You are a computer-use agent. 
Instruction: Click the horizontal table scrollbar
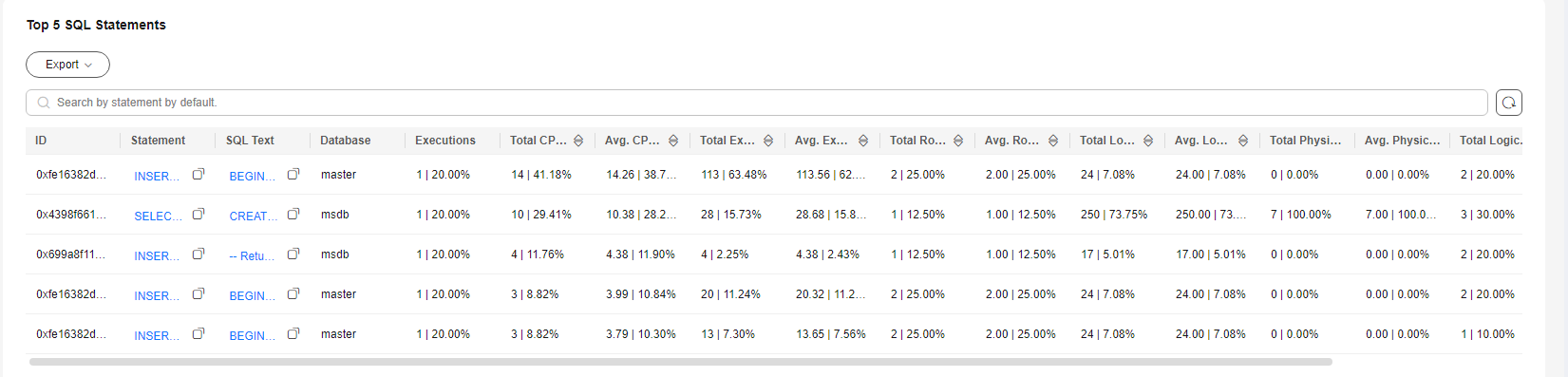[681, 362]
